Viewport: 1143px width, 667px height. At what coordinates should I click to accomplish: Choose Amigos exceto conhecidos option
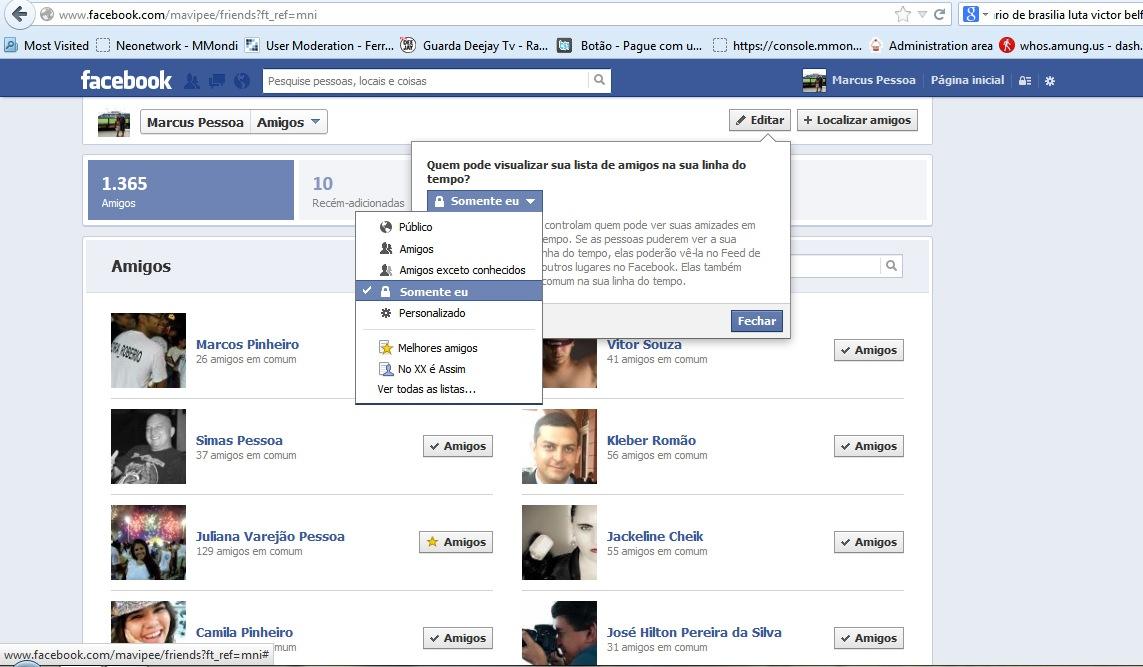[449, 270]
